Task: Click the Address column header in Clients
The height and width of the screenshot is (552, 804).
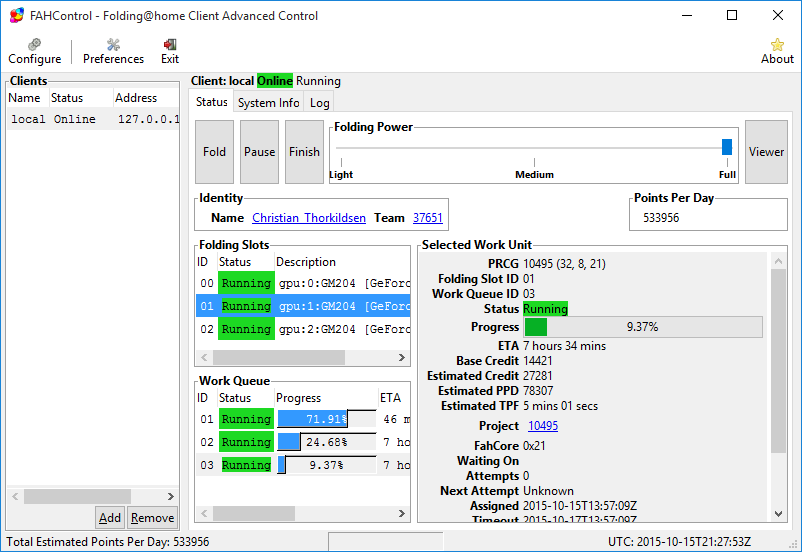Action: coord(146,98)
